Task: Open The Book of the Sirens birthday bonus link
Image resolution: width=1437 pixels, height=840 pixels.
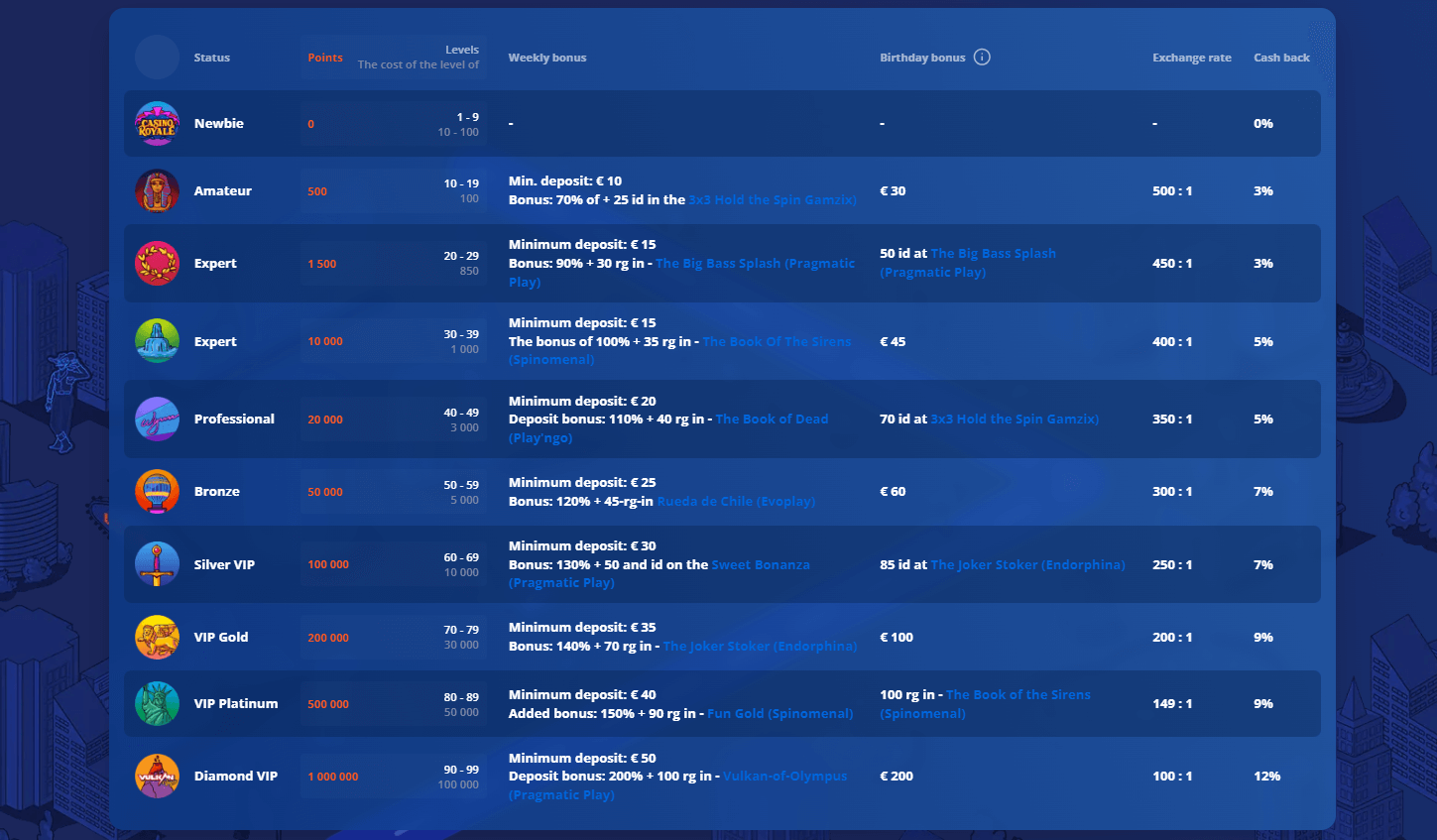Action: pos(1018,694)
